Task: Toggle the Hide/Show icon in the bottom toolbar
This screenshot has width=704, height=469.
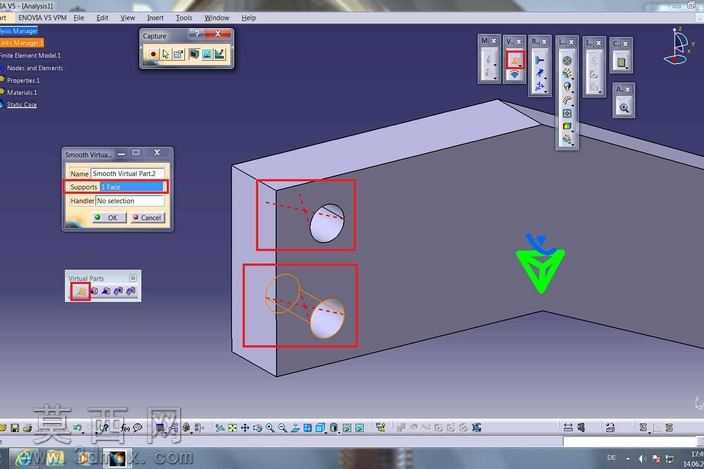Action: coord(347,428)
